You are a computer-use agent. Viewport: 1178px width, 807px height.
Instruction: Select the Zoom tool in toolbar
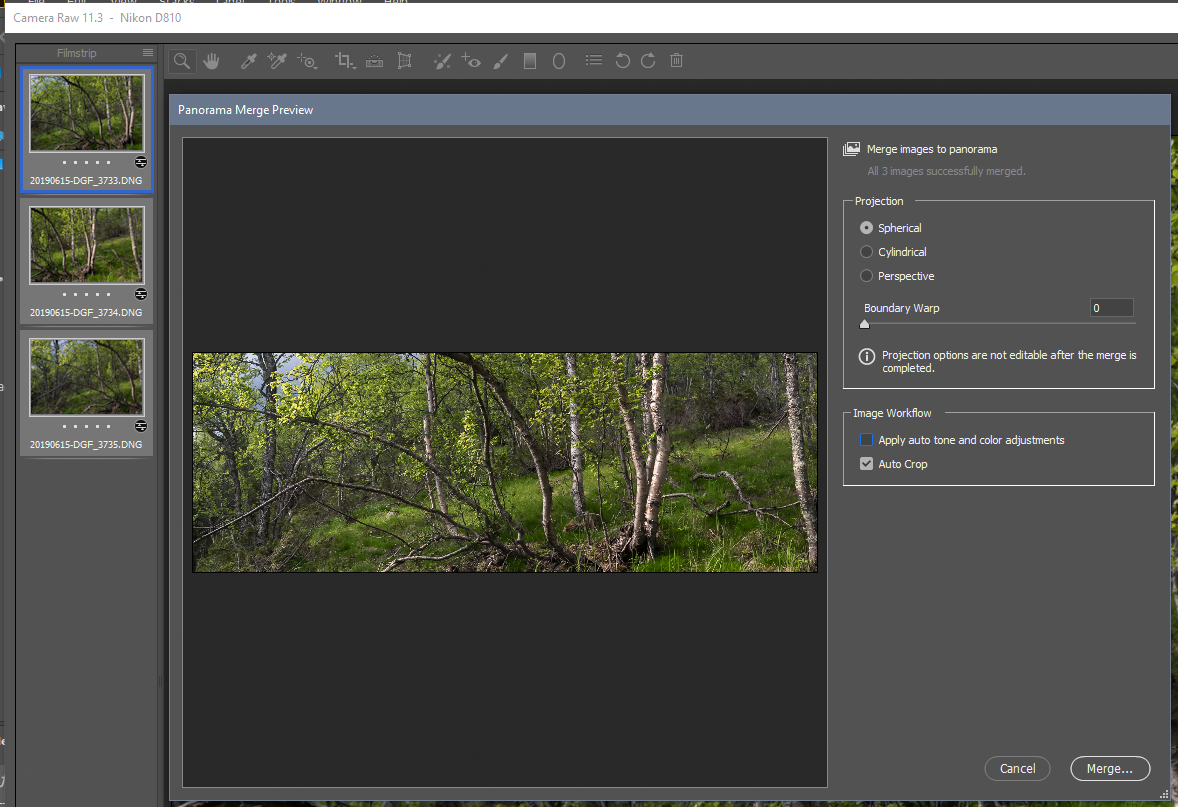181,61
